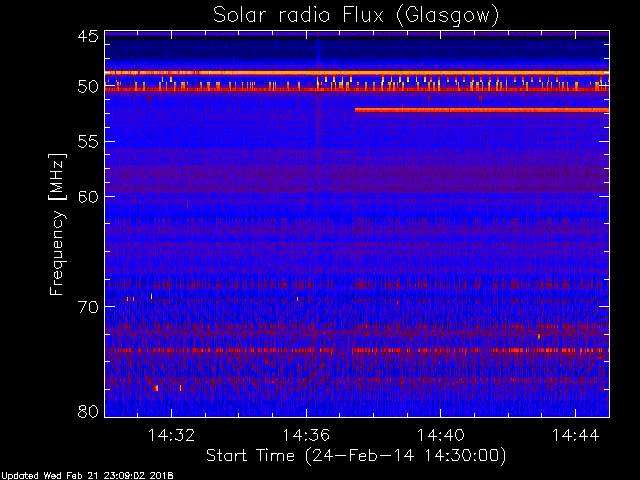Click the 14:36 time tick label
Screen dimensions: 640x480
tap(306, 435)
